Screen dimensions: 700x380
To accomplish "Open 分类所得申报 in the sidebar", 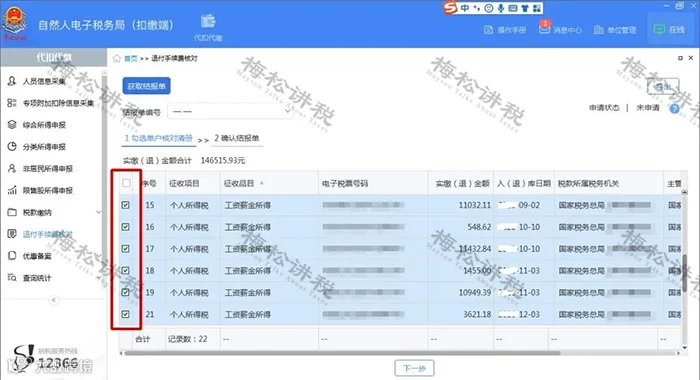I will click(44, 147).
